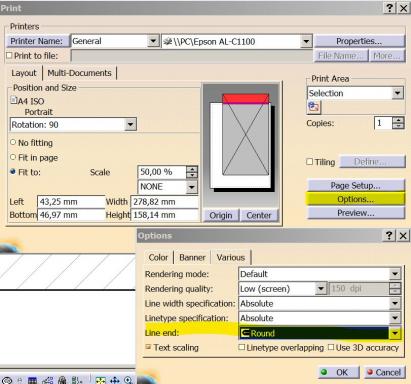Screen dimensions: 411x384
Task: Open the Line end Round dropdown arrow
Action: (x=395, y=333)
